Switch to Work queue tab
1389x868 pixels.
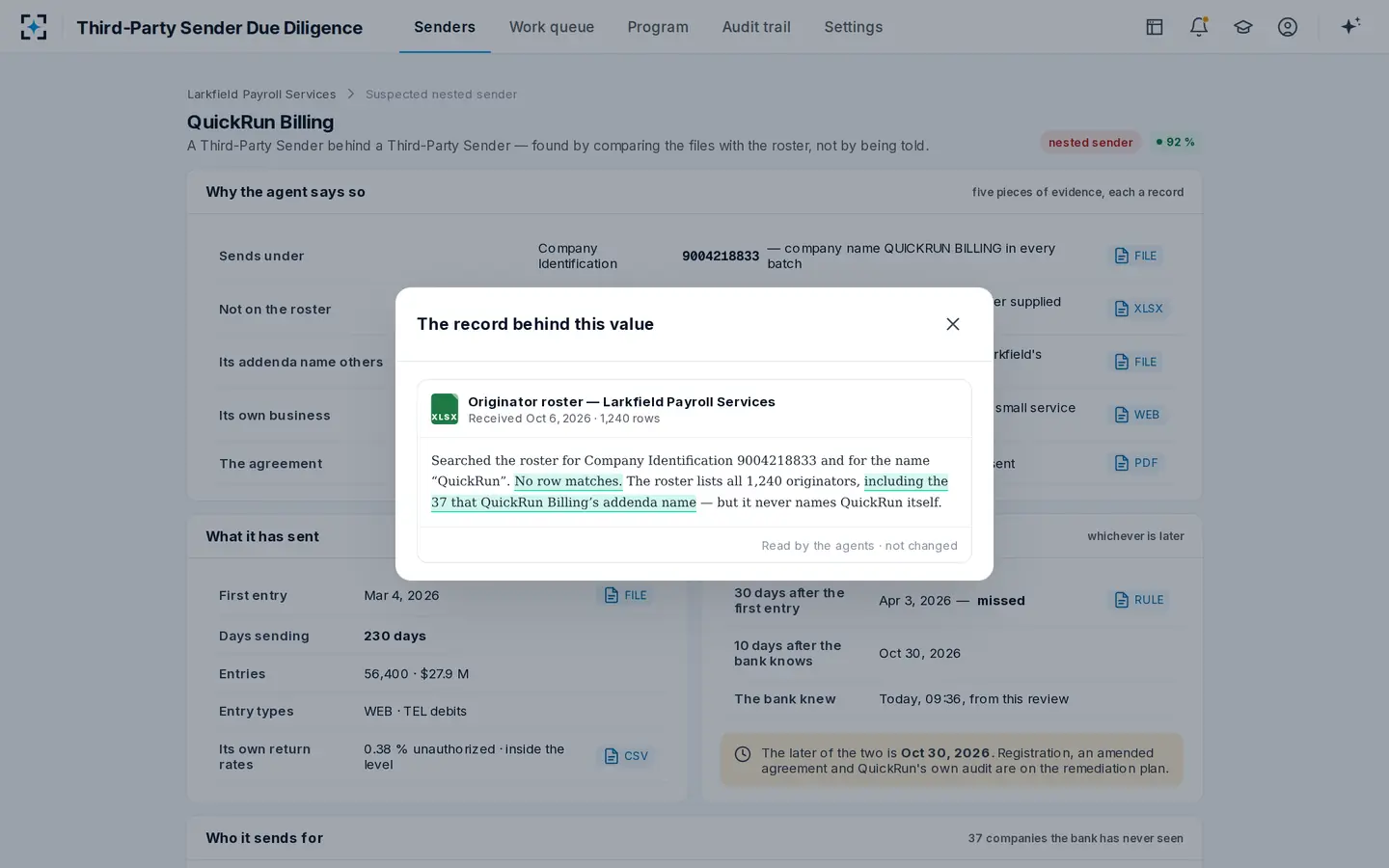[552, 27]
